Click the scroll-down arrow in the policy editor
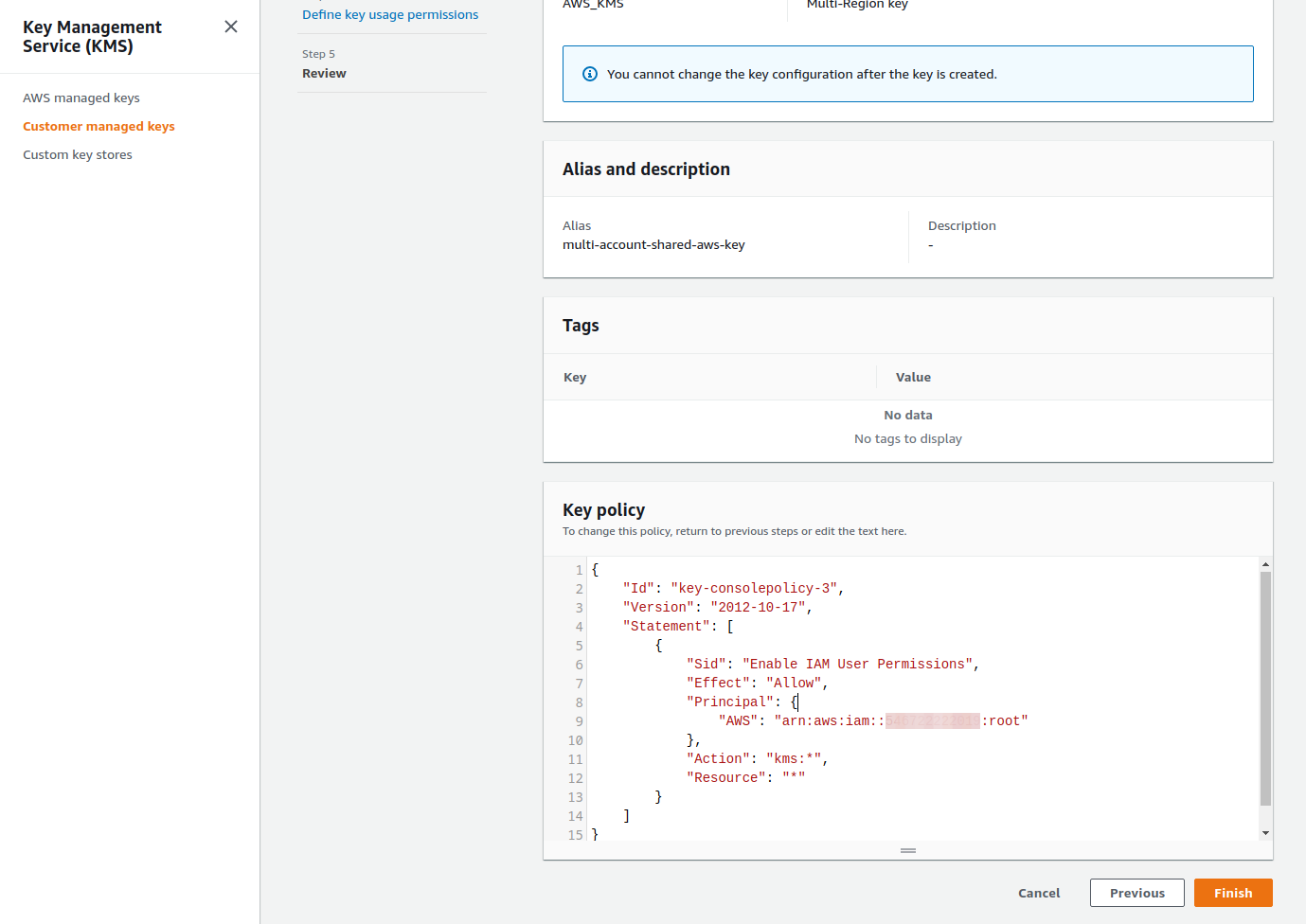The height and width of the screenshot is (924, 1306). pos(1265,831)
